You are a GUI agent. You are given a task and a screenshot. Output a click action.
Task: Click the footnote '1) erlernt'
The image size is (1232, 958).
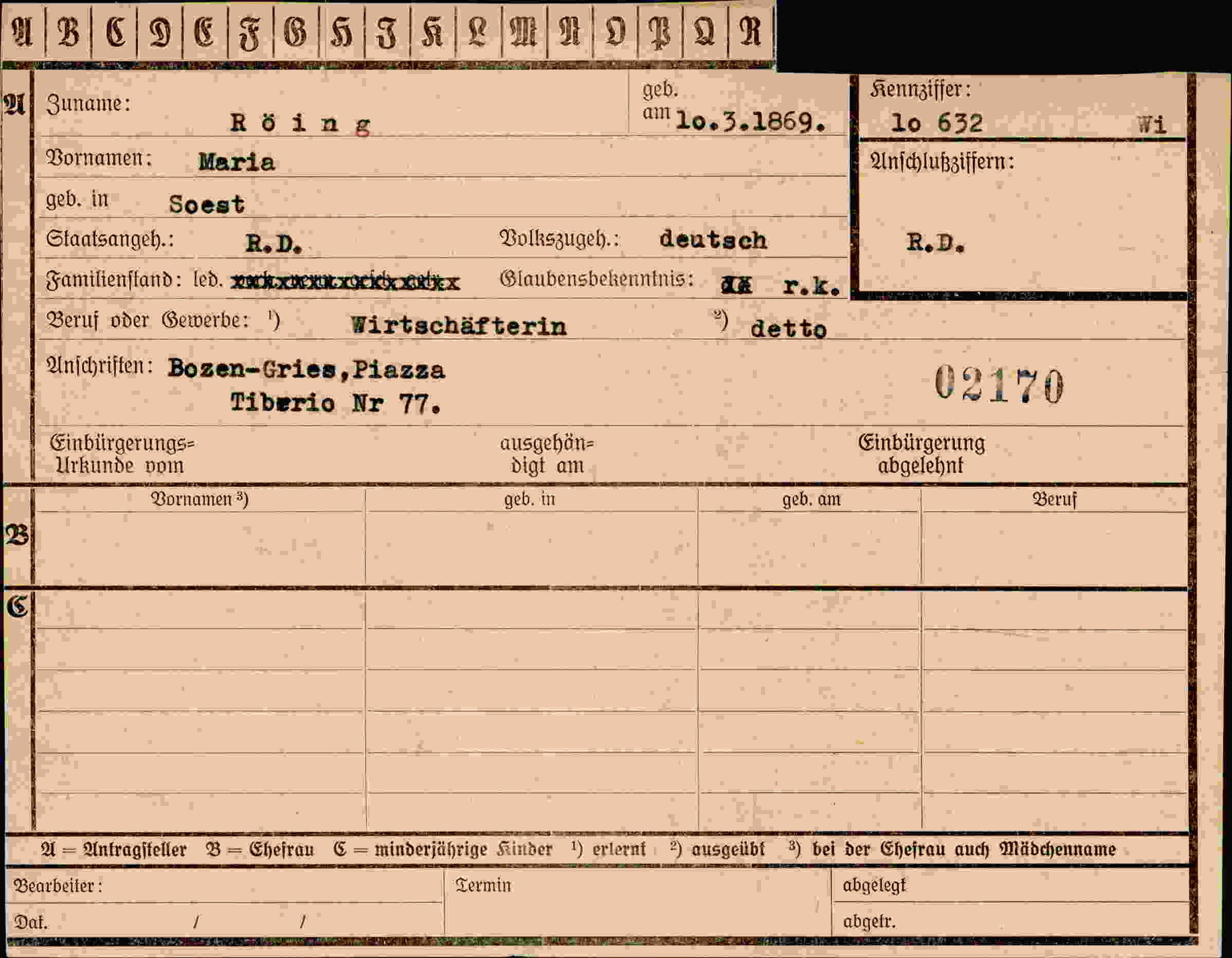(608, 849)
